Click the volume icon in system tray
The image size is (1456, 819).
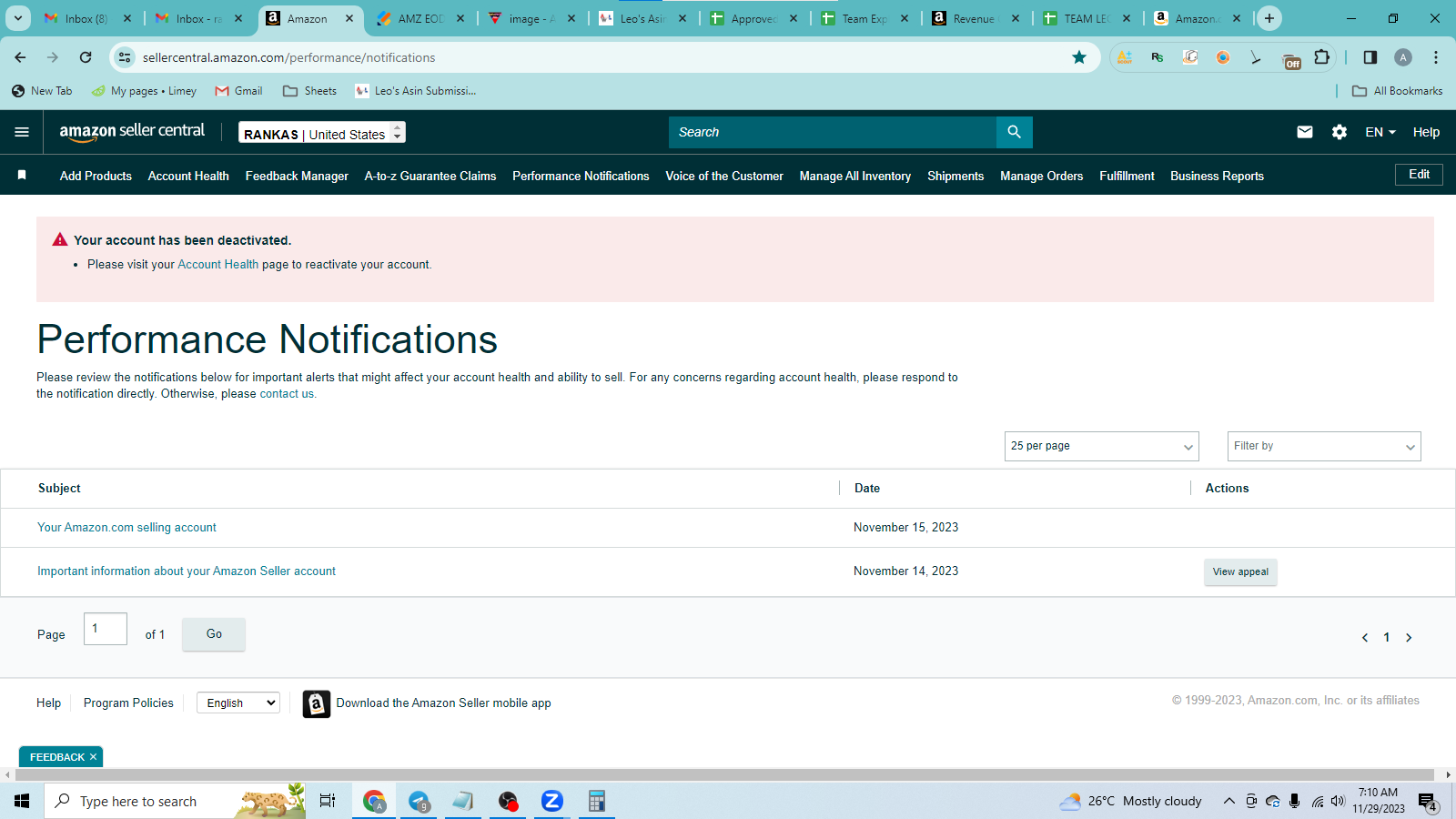click(x=1337, y=801)
